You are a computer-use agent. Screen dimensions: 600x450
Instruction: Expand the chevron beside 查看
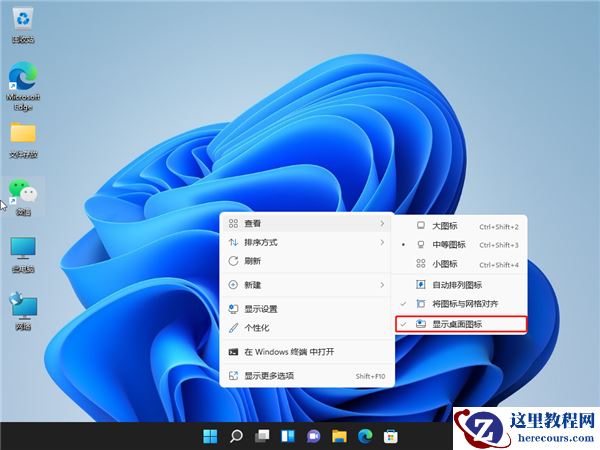click(382, 223)
